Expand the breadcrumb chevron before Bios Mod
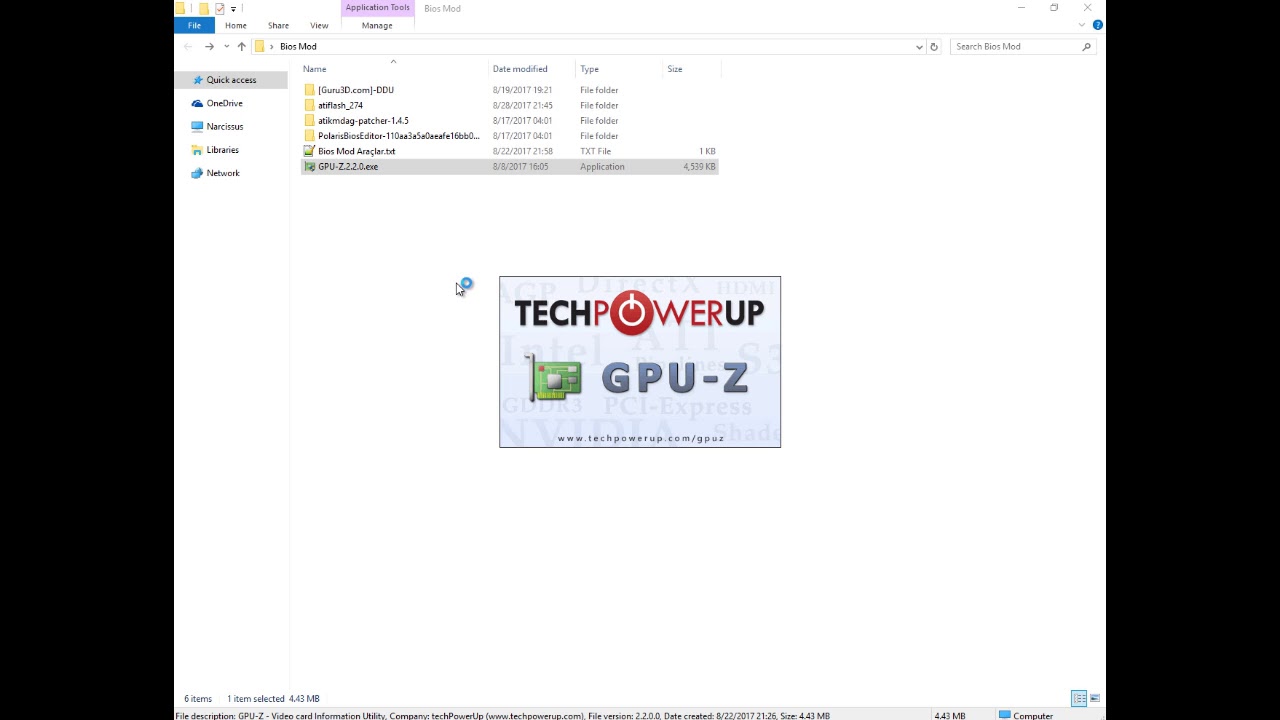Viewport: 1280px width, 720px height. (x=271, y=46)
